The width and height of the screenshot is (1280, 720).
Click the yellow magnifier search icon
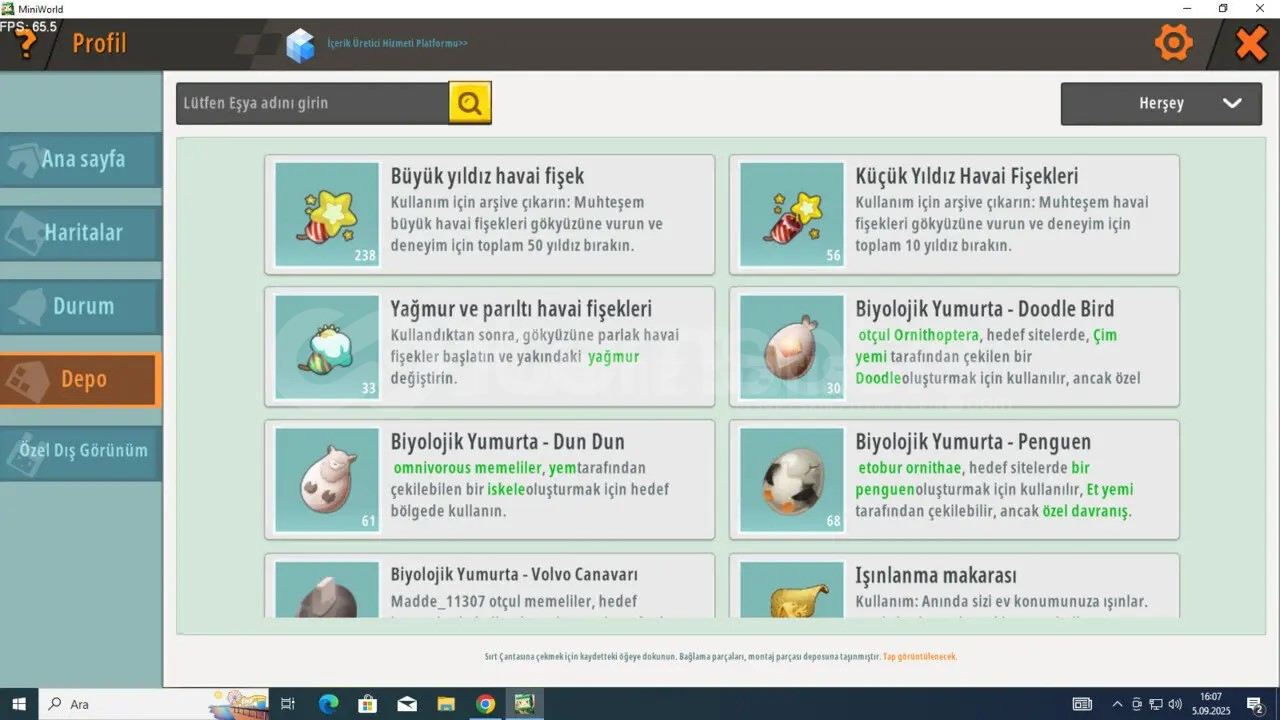(470, 102)
